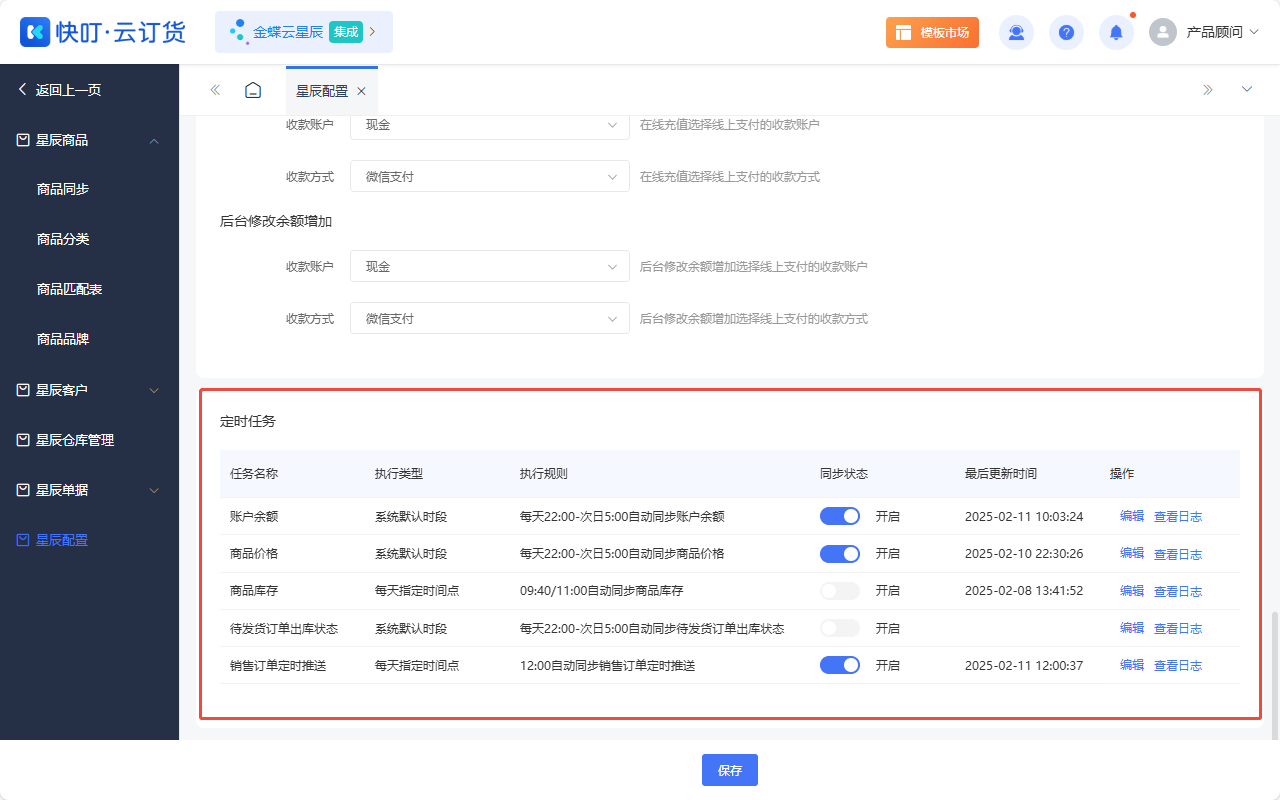Click the 金蝶云星辰 integration icon
This screenshot has height=800, width=1280.
(238, 32)
